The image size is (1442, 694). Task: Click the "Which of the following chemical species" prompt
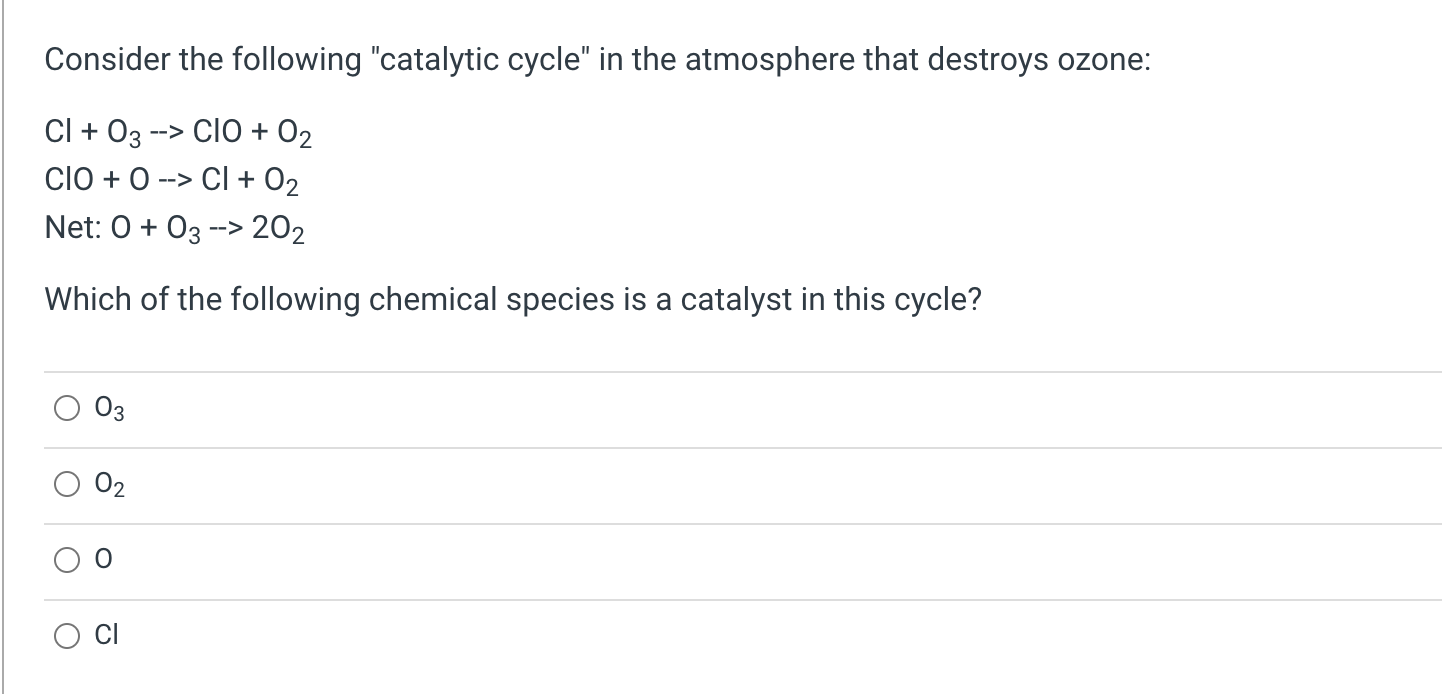512,299
